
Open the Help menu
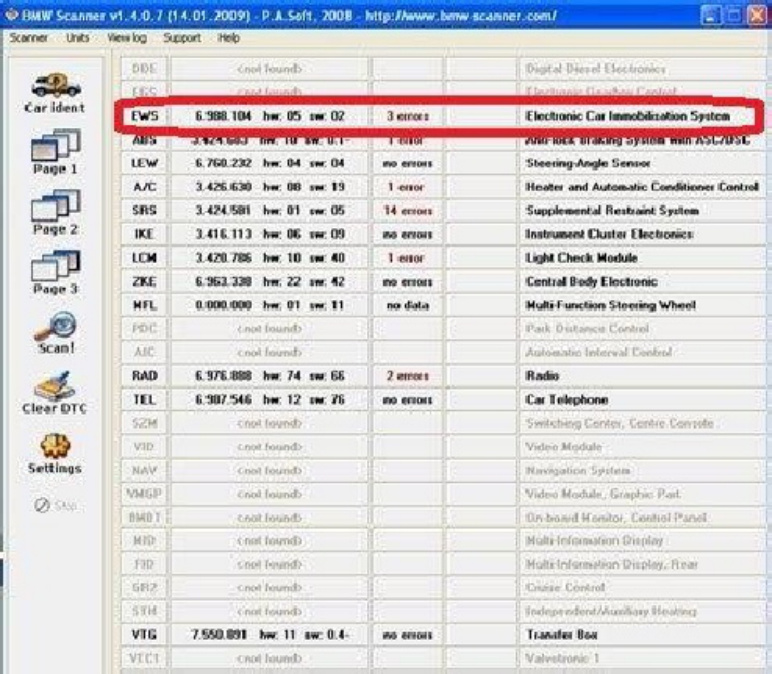pos(228,38)
